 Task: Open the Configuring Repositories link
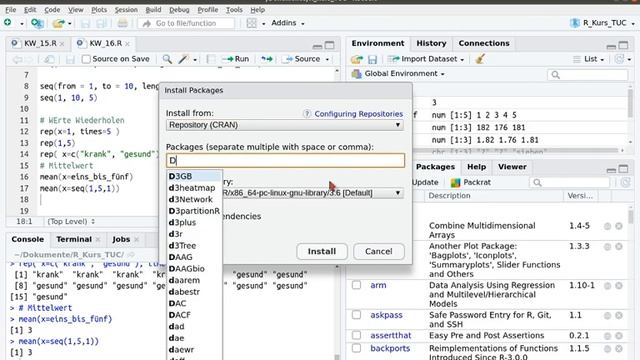click(x=358, y=114)
